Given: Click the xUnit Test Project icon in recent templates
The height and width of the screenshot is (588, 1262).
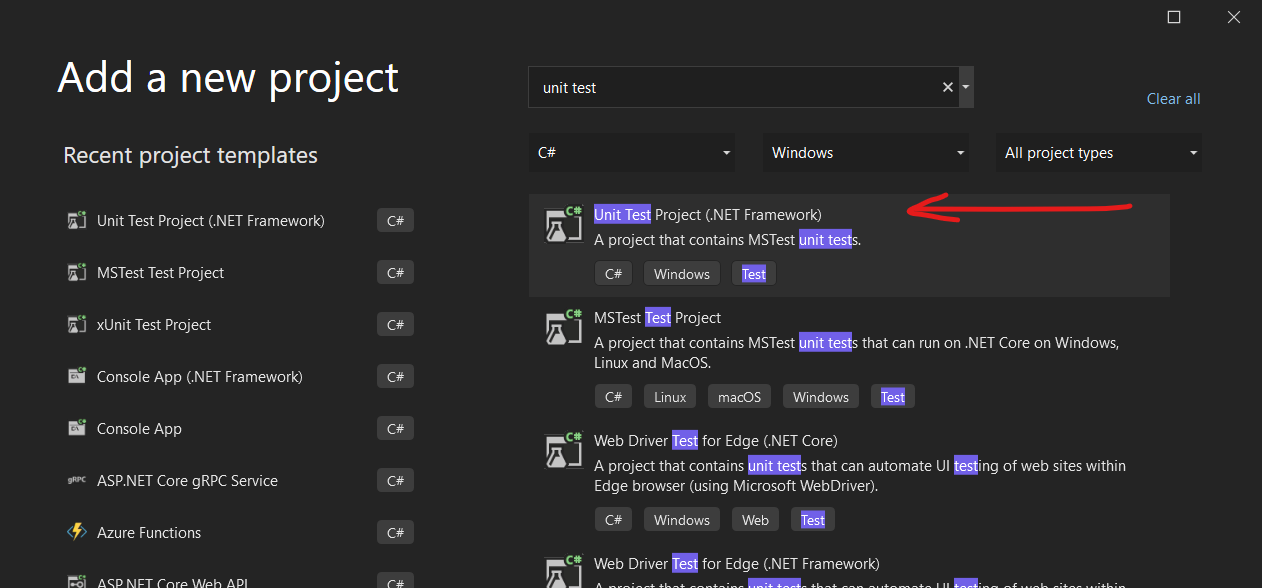Looking at the screenshot, I should tap(77, 324).
